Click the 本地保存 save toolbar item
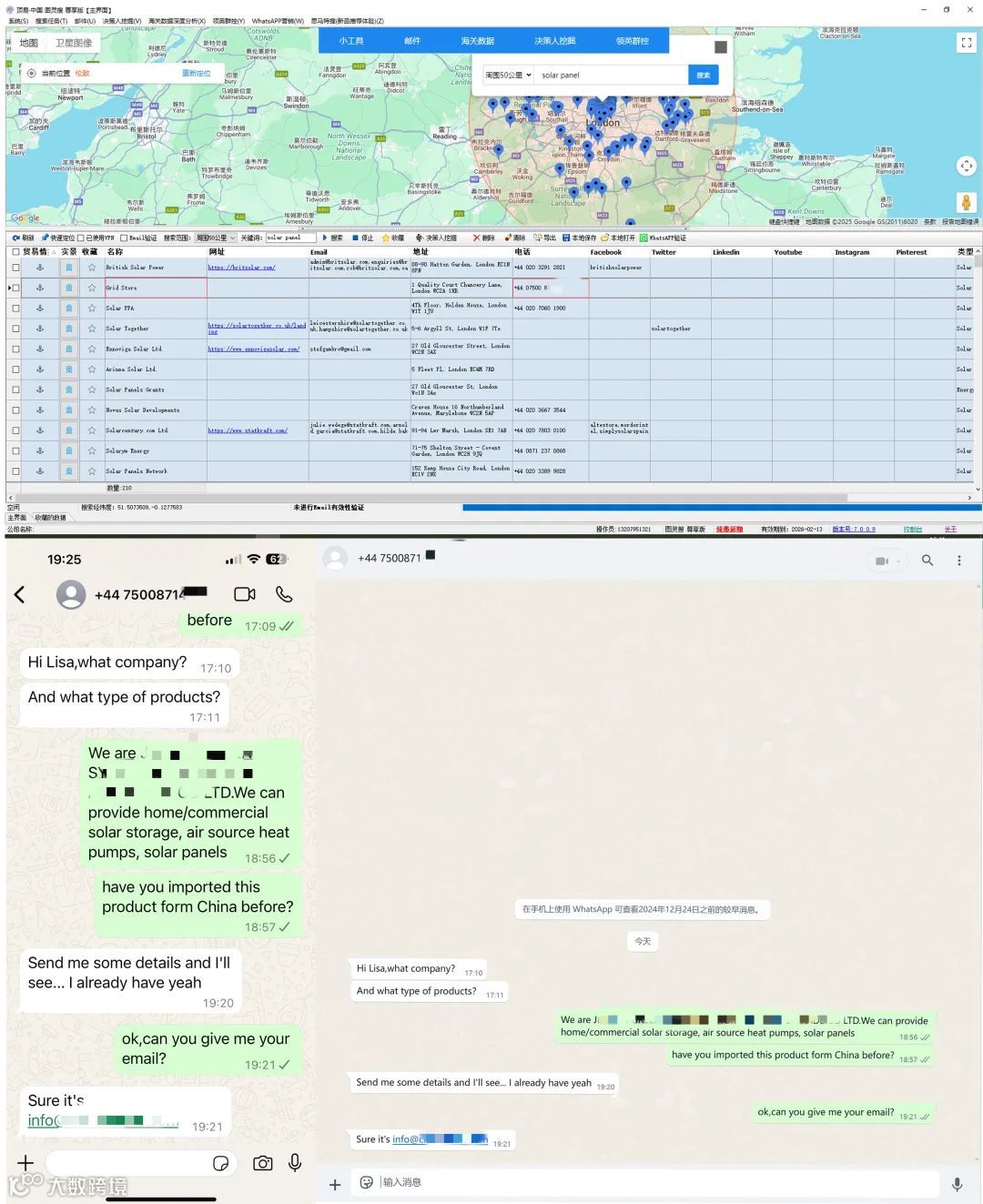 coord(580,238)
